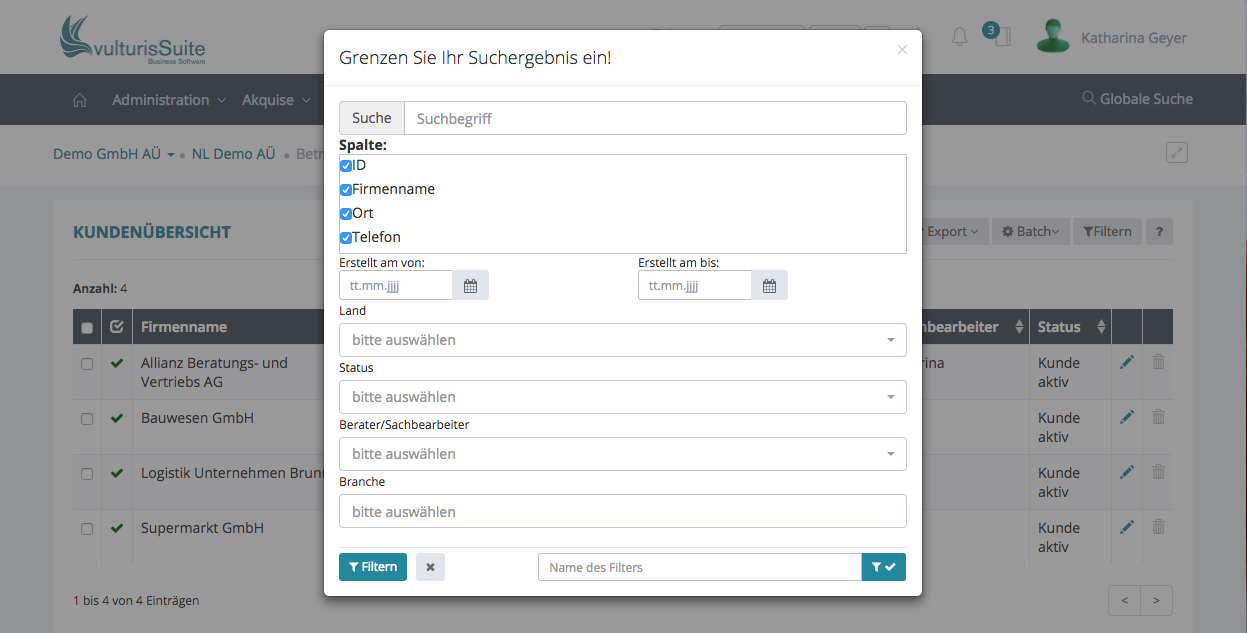Uncheck the ID column checkbox
Viewport: 1247px width, 633px height.
point(346,166)
